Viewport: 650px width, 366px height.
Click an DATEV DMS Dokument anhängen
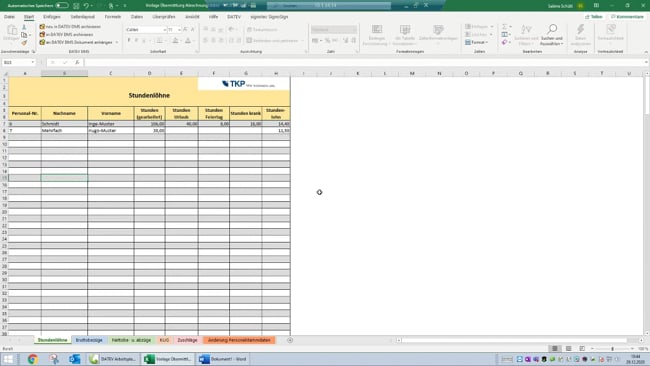pyautogui.click(x=76, y=42)
